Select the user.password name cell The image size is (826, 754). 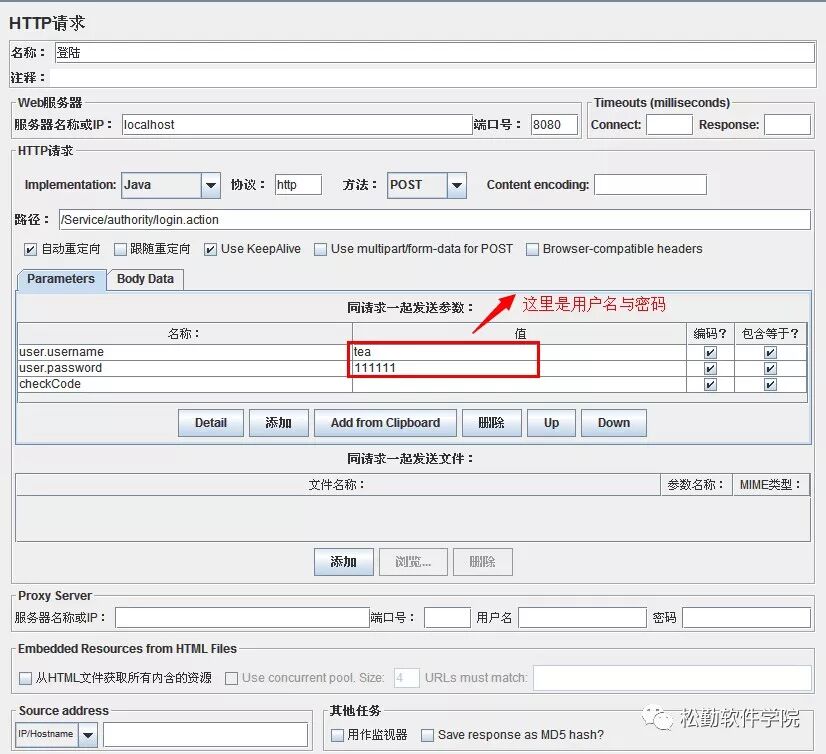coord(185,368)
